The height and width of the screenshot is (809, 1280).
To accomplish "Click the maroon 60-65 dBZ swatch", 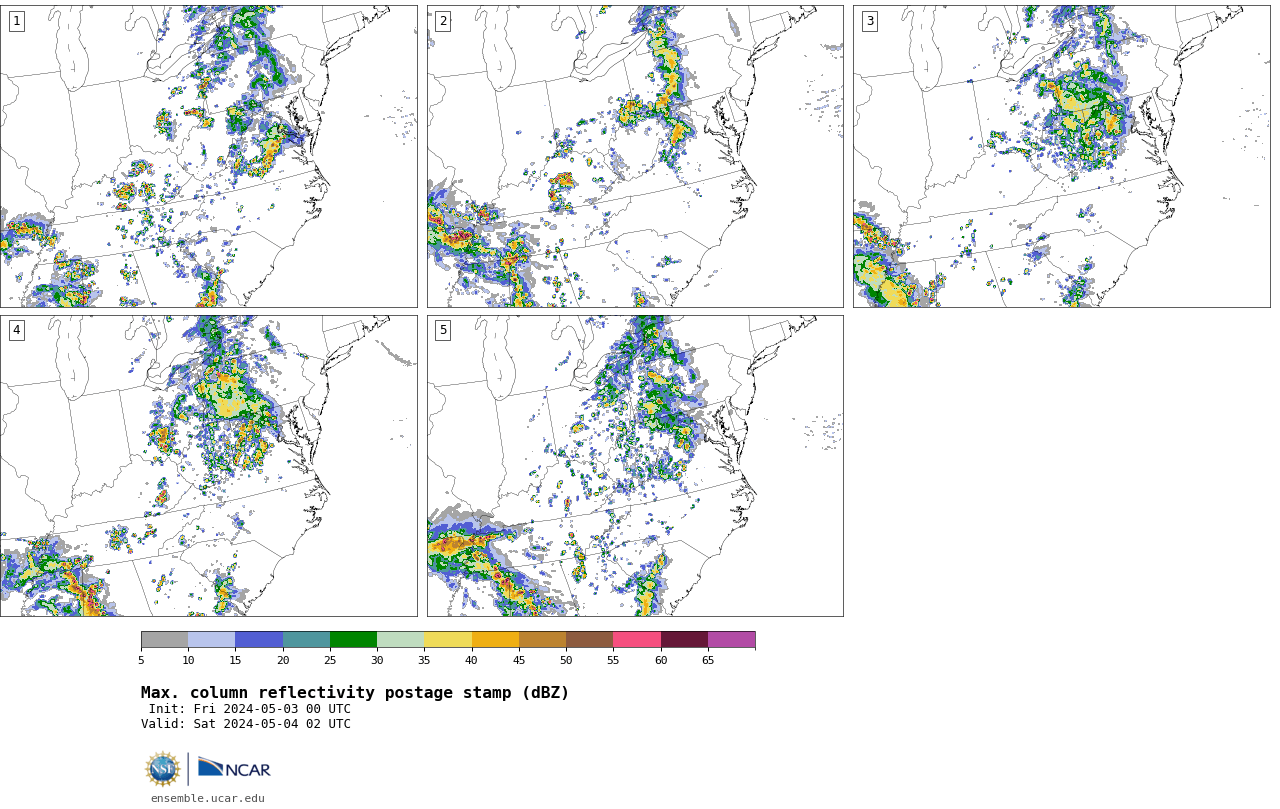I will coord(684,640).
